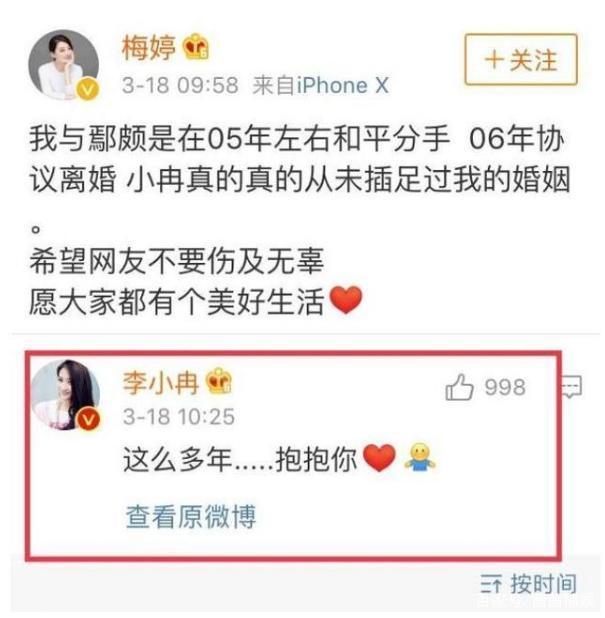The width and height of the screenshot is (605, 618).
Task: Like 李小冉's comment with thumbs-up icon
Action: click(x=459, y=387)
